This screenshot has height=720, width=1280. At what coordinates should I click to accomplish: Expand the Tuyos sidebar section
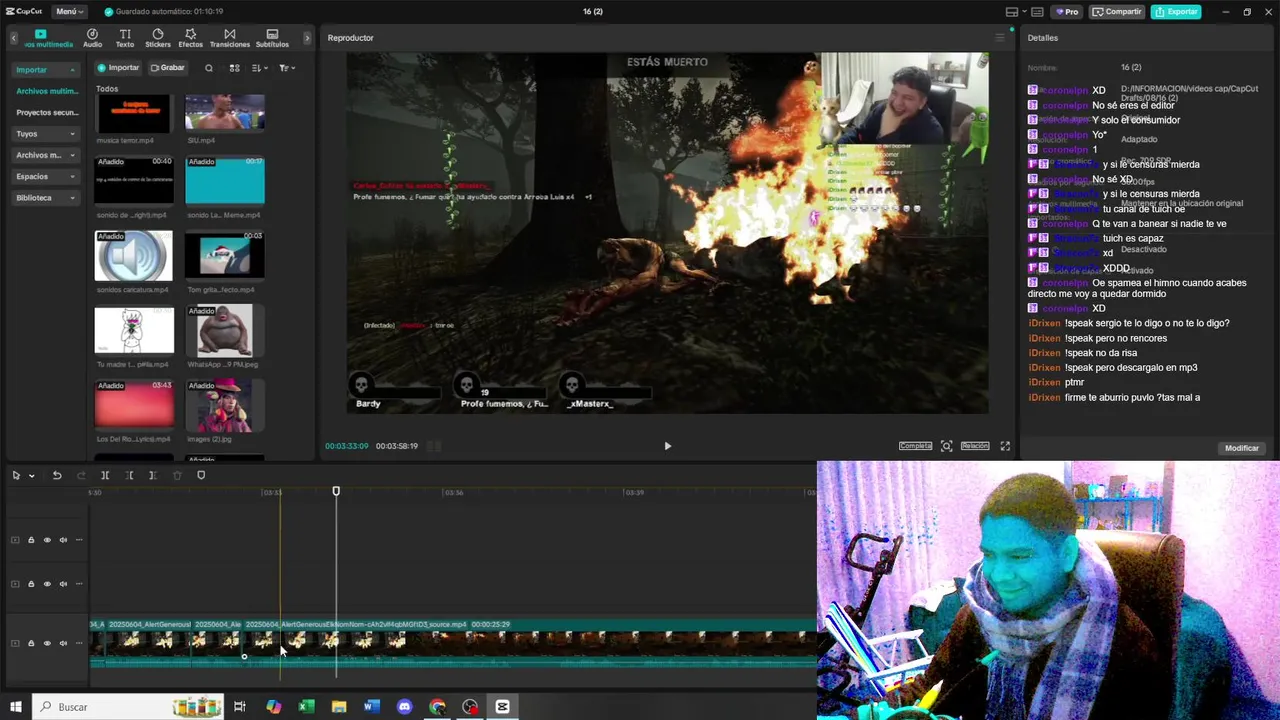click(x=45, y=134)
